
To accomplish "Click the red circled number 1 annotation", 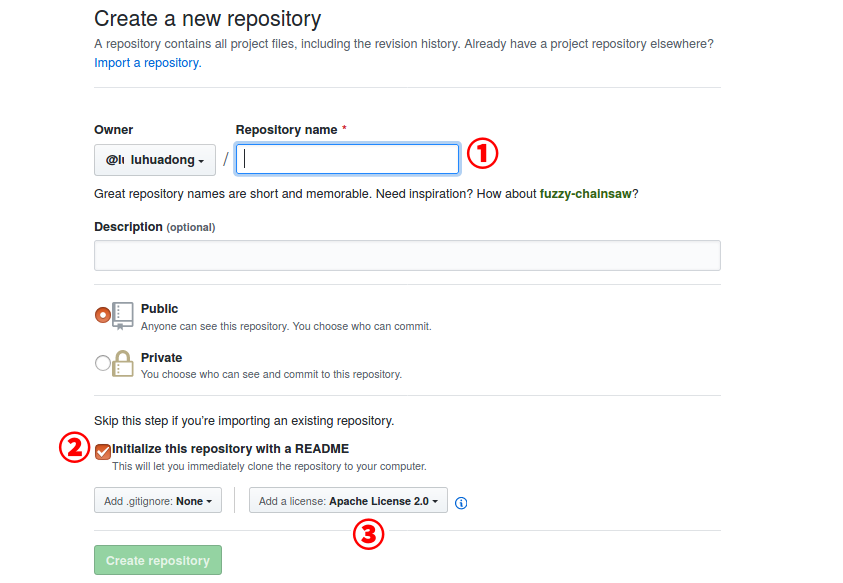I will tap(482, 153).
